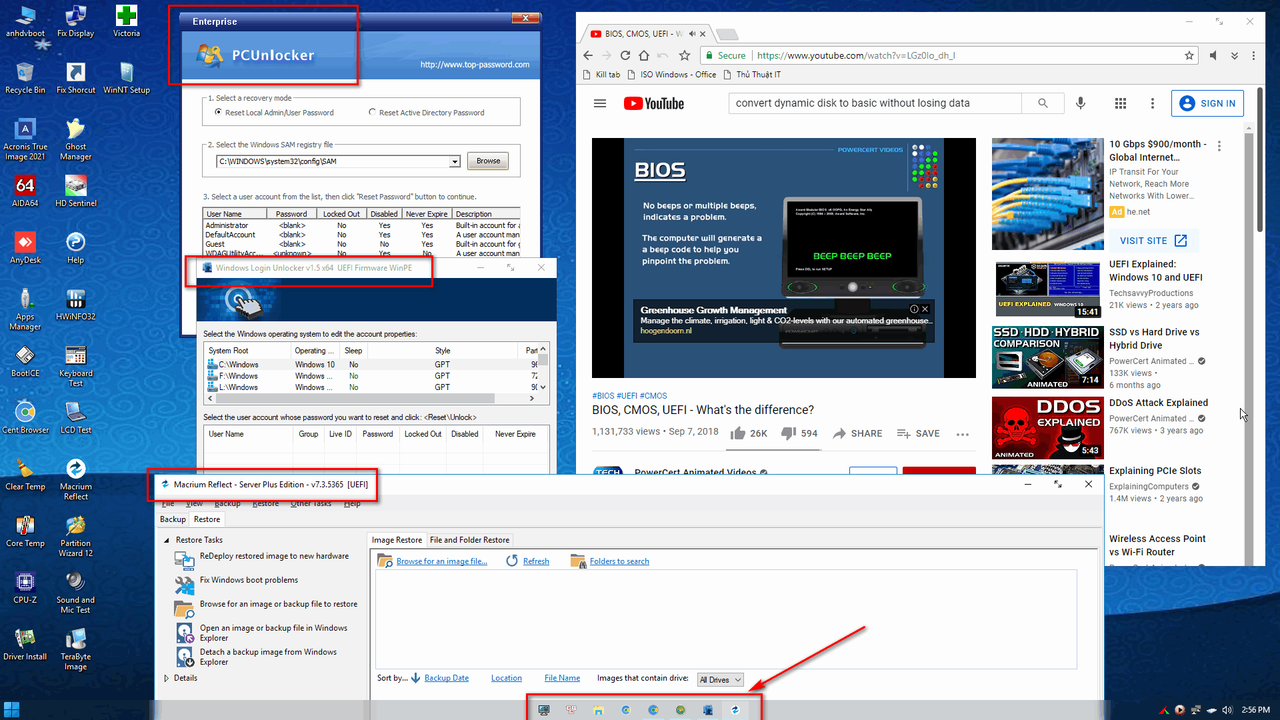1280x720 pixels.
Task: Select the File and Folder Restore tab
Action: [x=469, y=540]
